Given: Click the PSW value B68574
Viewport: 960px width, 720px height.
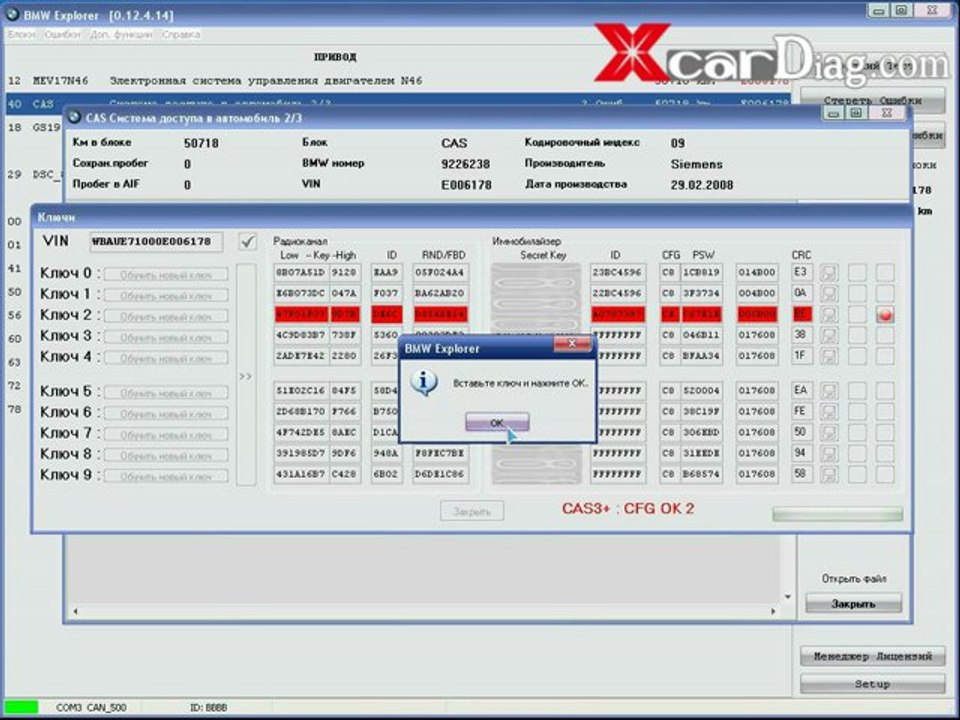Looking at the screenshot, I should click(x=701, y=474).
